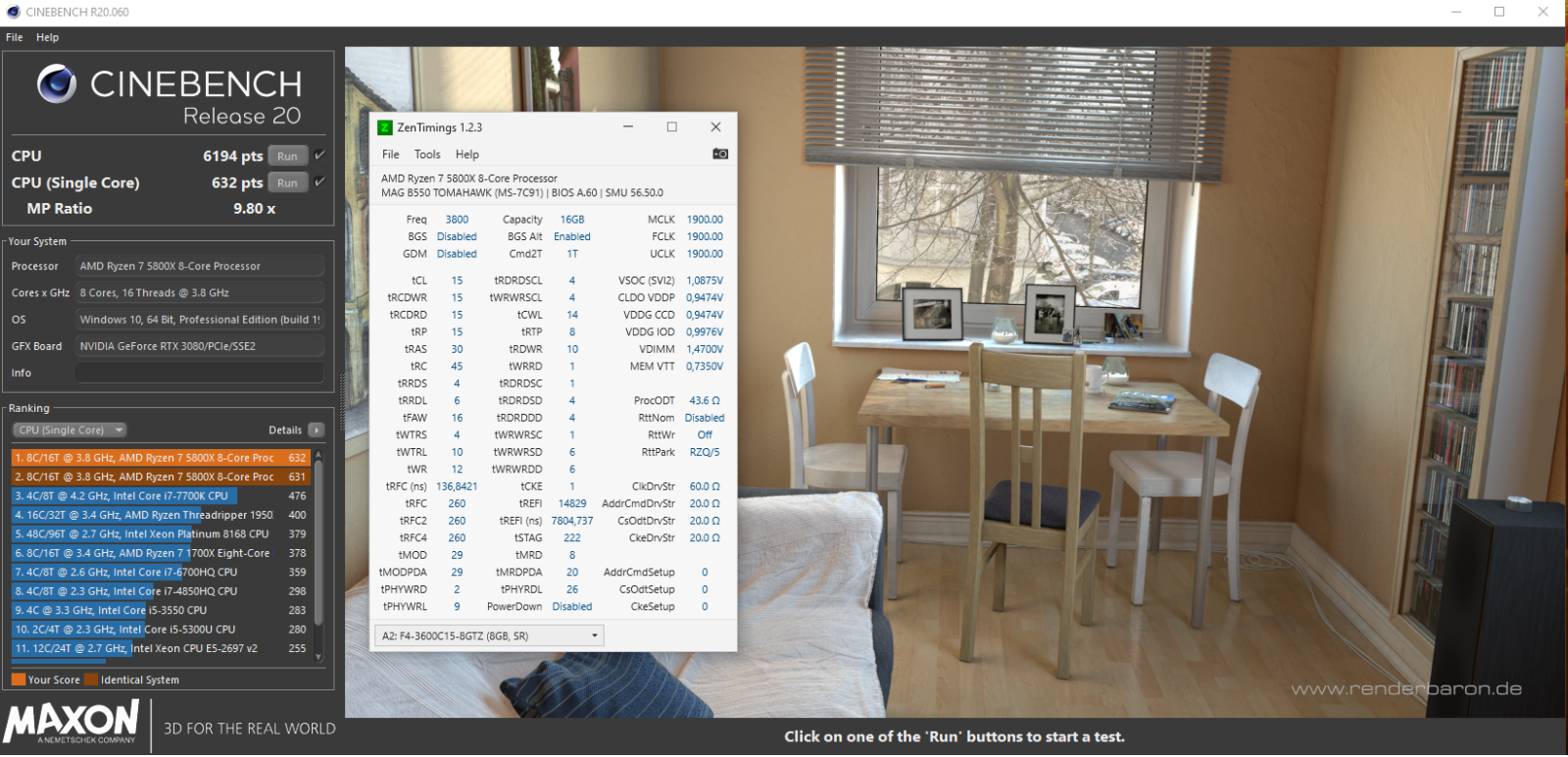Click the MP Ratio value 9.80 x
1568x757 pixels.
tap(254, 209)
